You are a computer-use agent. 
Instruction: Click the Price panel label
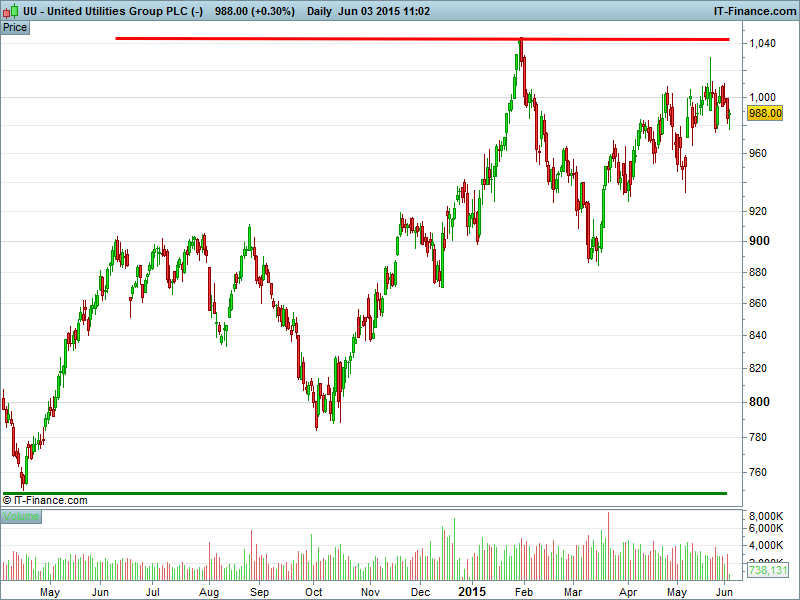[15, 27]
